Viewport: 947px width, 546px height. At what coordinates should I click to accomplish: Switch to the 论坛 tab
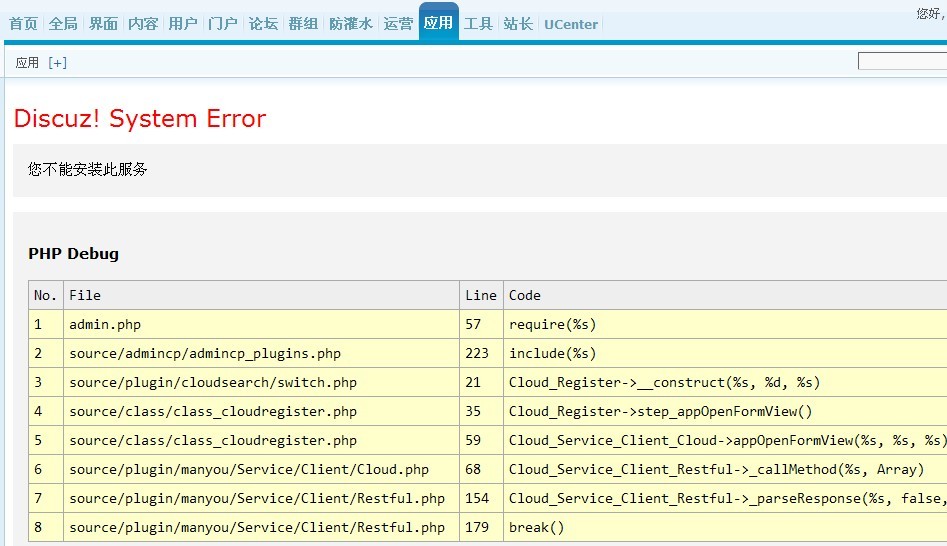[x=263, y=24]
